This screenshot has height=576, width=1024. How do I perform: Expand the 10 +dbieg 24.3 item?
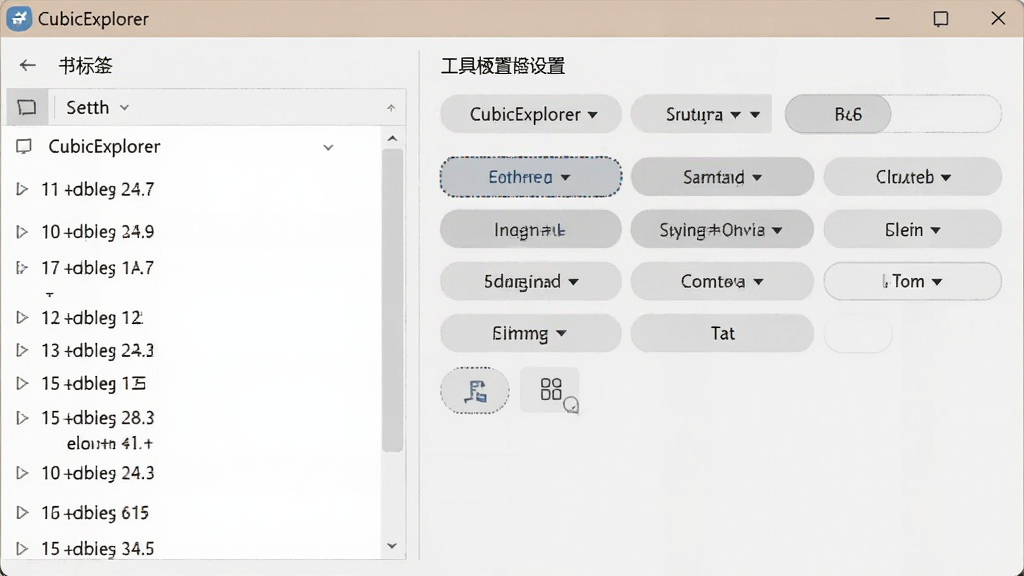coord(22,473)
